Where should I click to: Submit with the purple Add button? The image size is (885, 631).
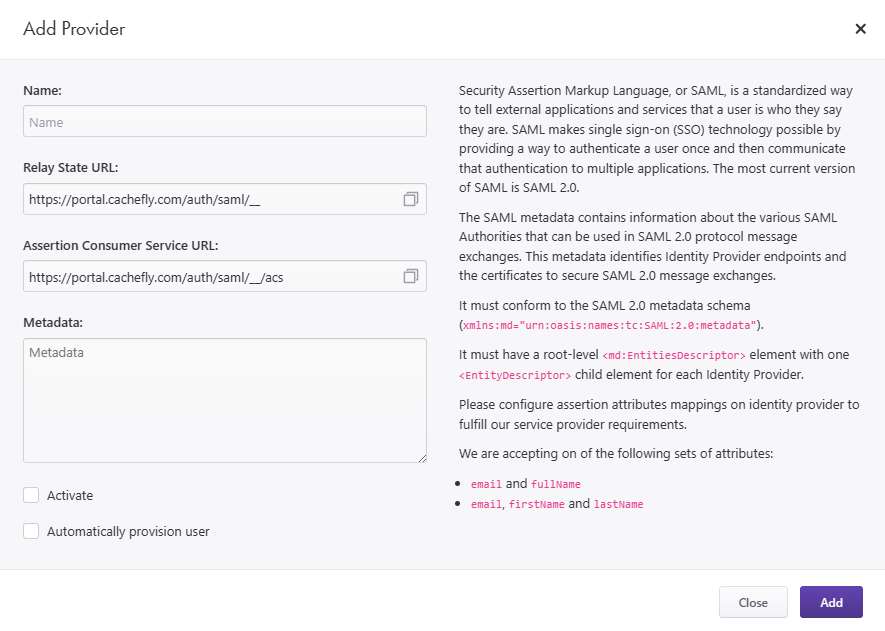pos(831,602)
